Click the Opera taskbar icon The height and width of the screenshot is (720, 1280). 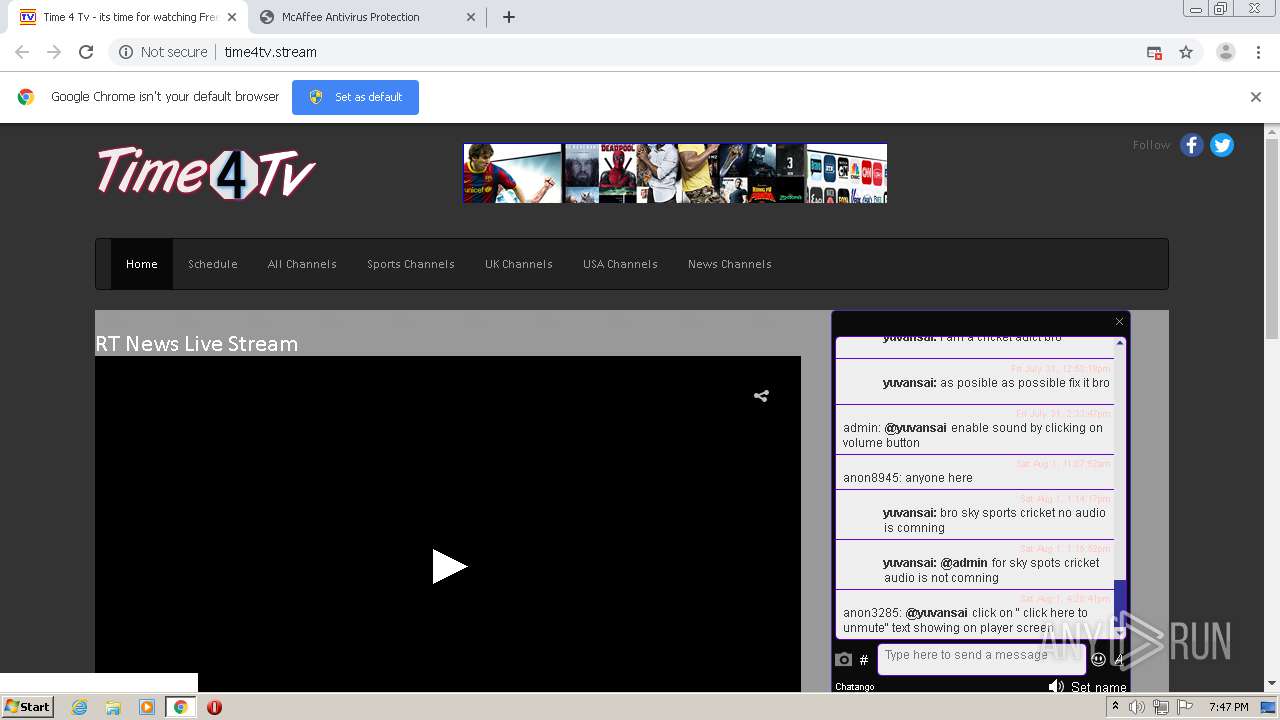coord(214,707)
